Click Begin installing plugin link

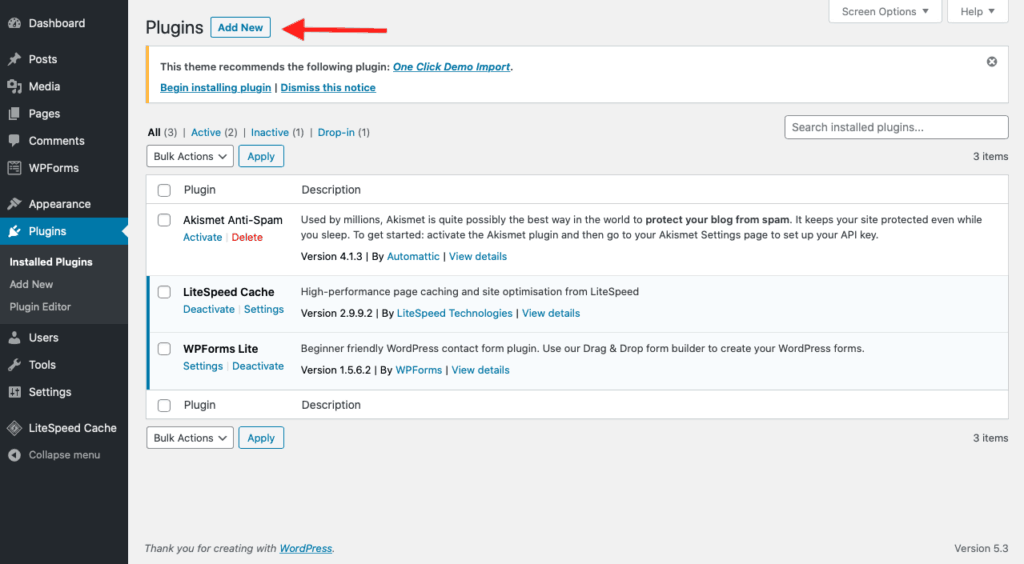pos(216,87)
